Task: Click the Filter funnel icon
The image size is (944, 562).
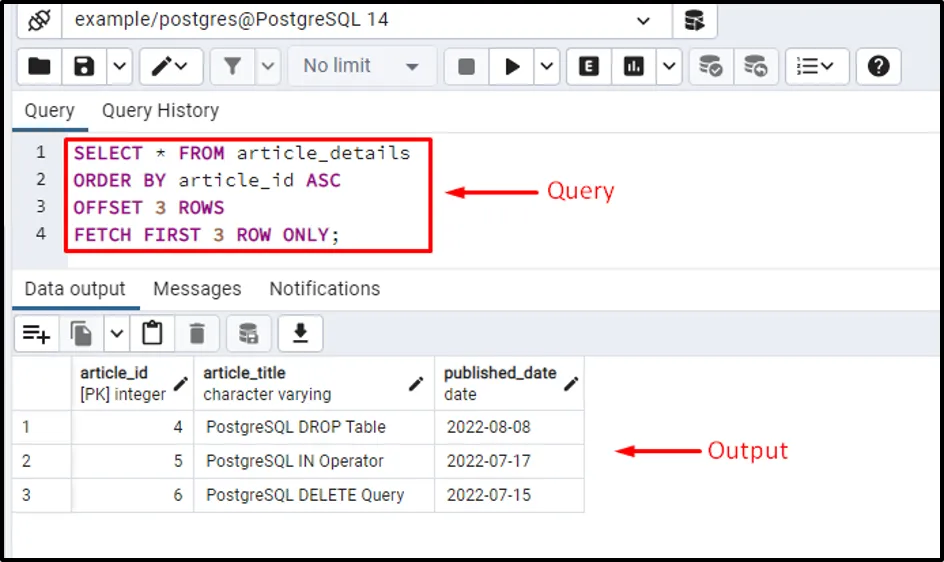Action: (232, 66)
